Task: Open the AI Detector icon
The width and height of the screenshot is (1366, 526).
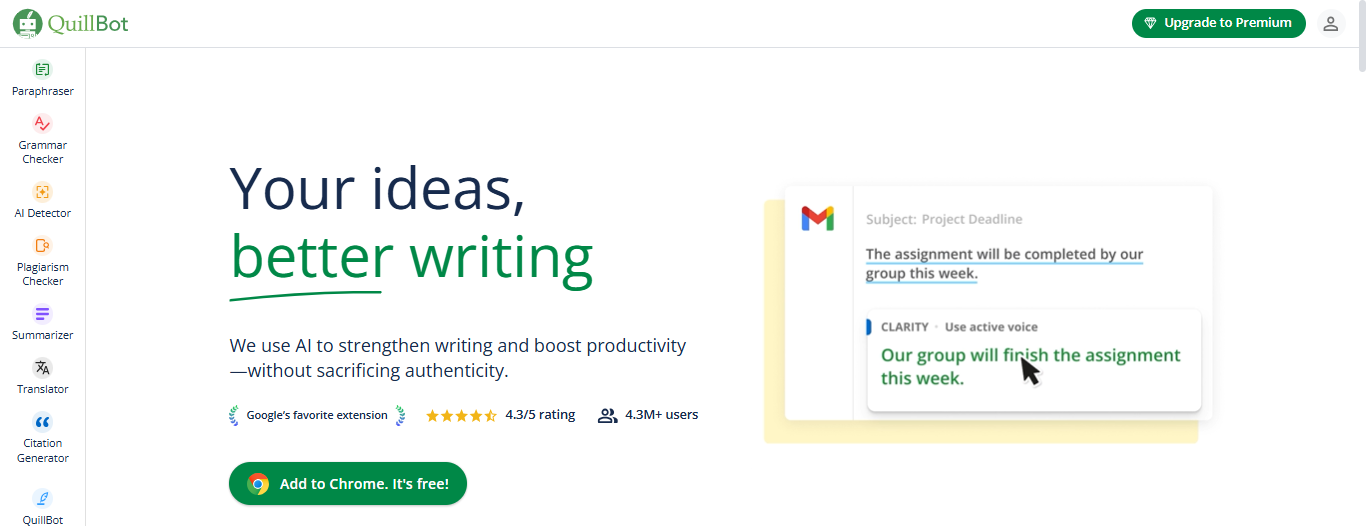Action: [x=42, y=192]
